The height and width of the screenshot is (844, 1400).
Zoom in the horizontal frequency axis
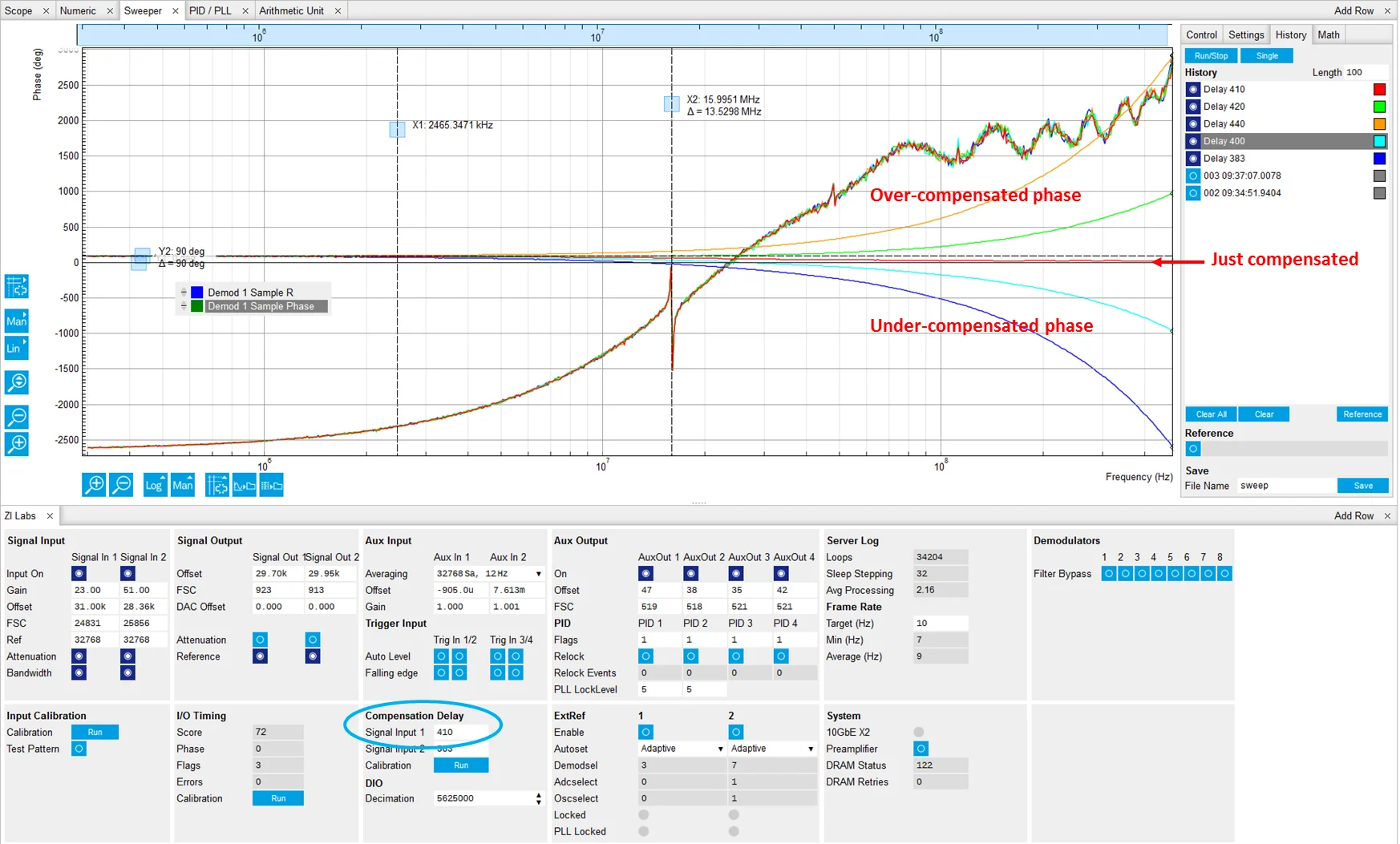click(x=94, y=485)
